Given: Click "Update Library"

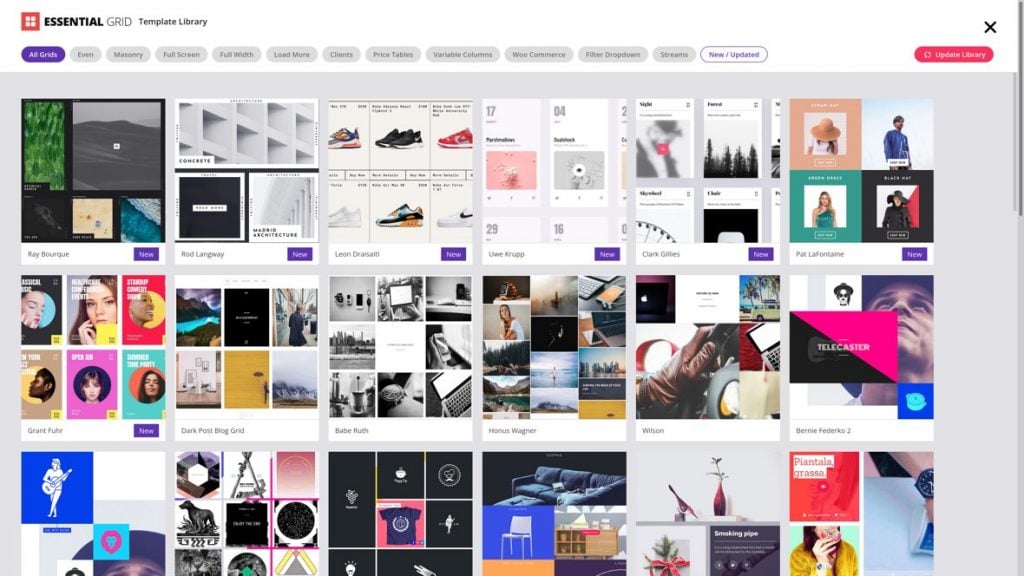Looking at the screenshot, I should 955,54.
